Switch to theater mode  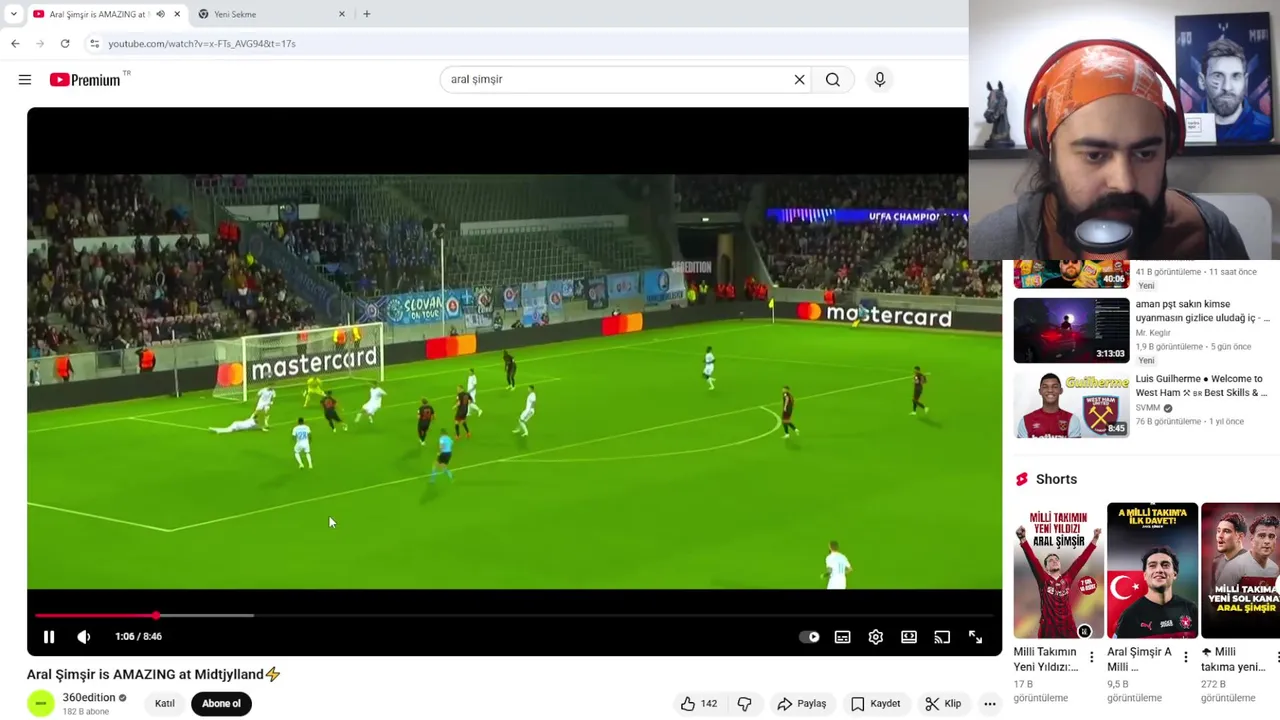909,637
